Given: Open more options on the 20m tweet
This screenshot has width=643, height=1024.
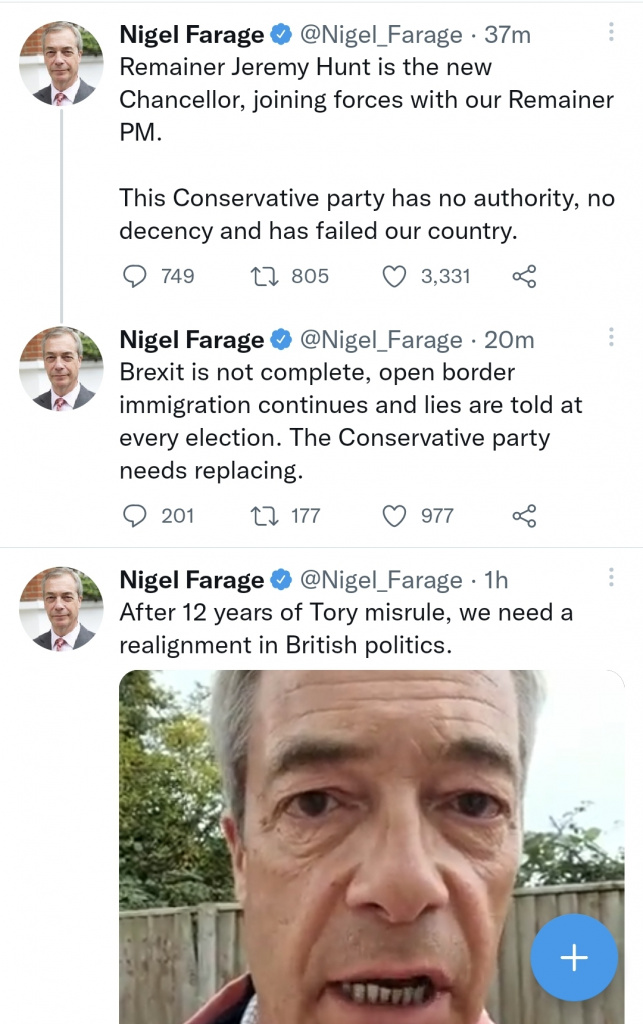Looking at the screenshot, I should (610, 338).
